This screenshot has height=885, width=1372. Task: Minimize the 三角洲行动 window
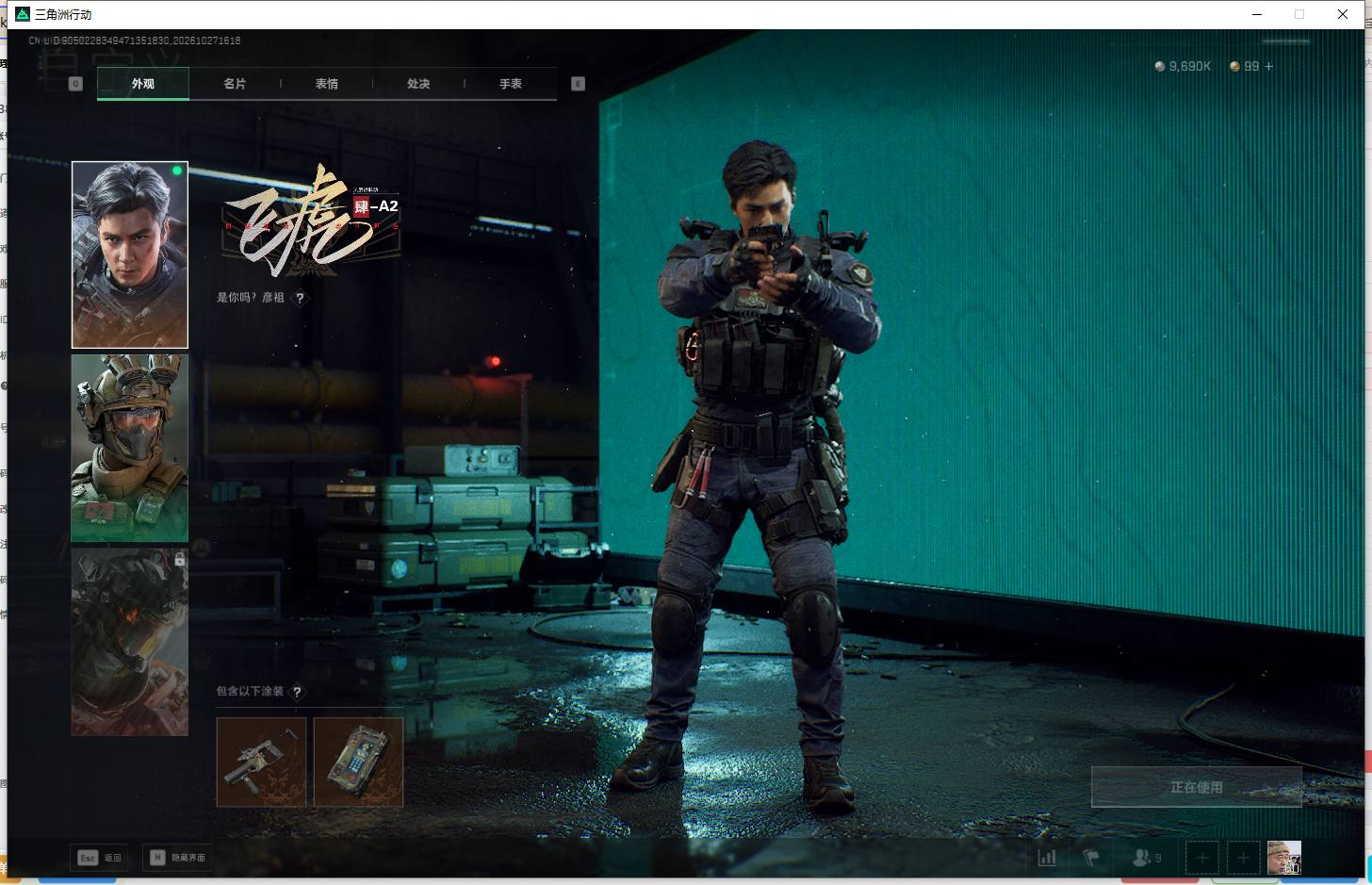pyautogui.click(x=1257, y=14)
